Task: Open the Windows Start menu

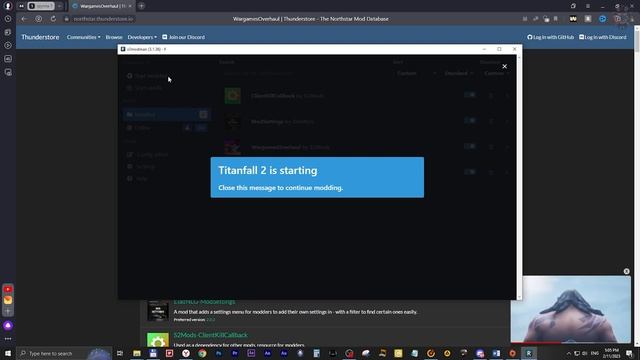Action: coord(8,353)
